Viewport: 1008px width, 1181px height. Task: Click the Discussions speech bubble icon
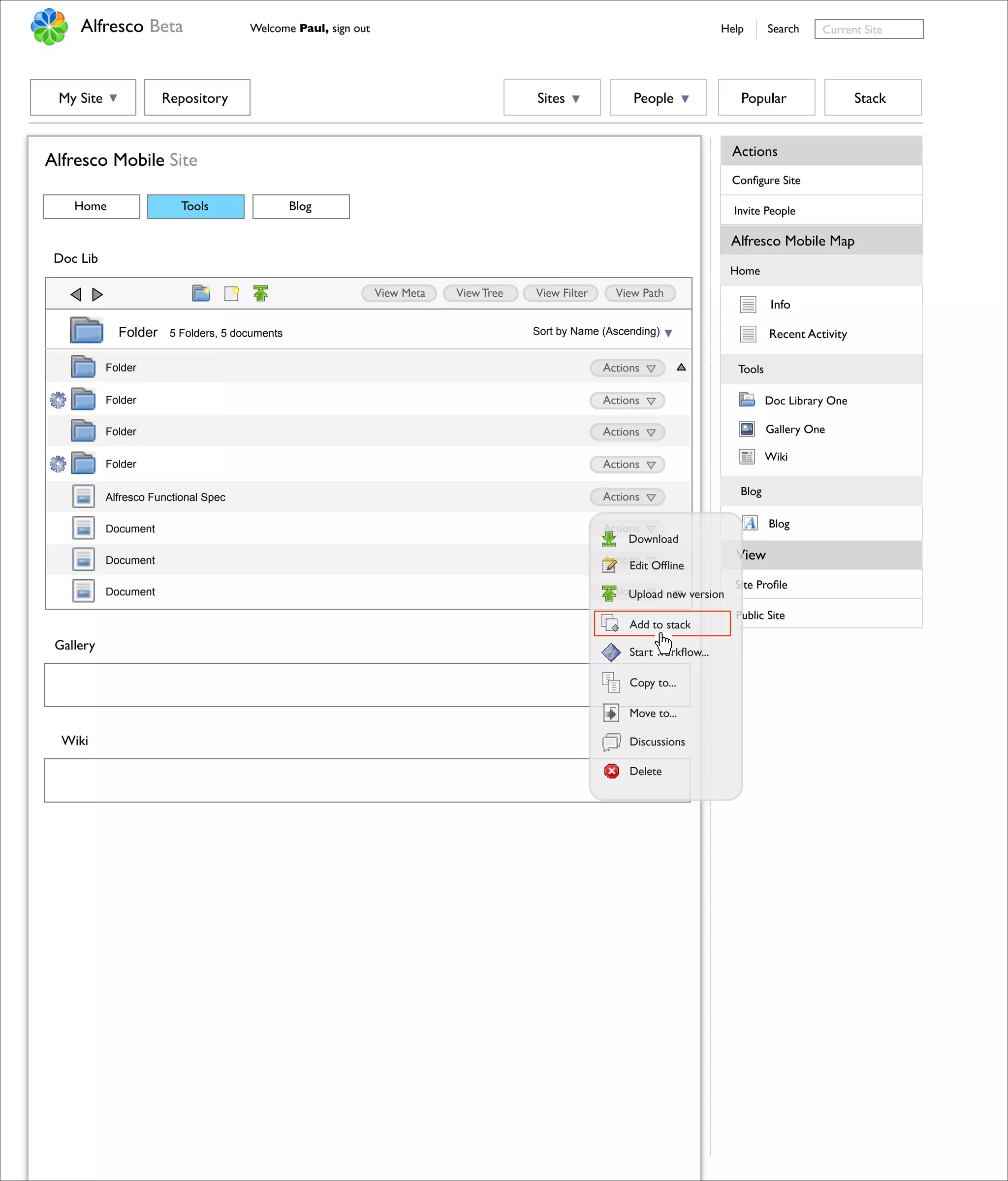click(611, 742)
